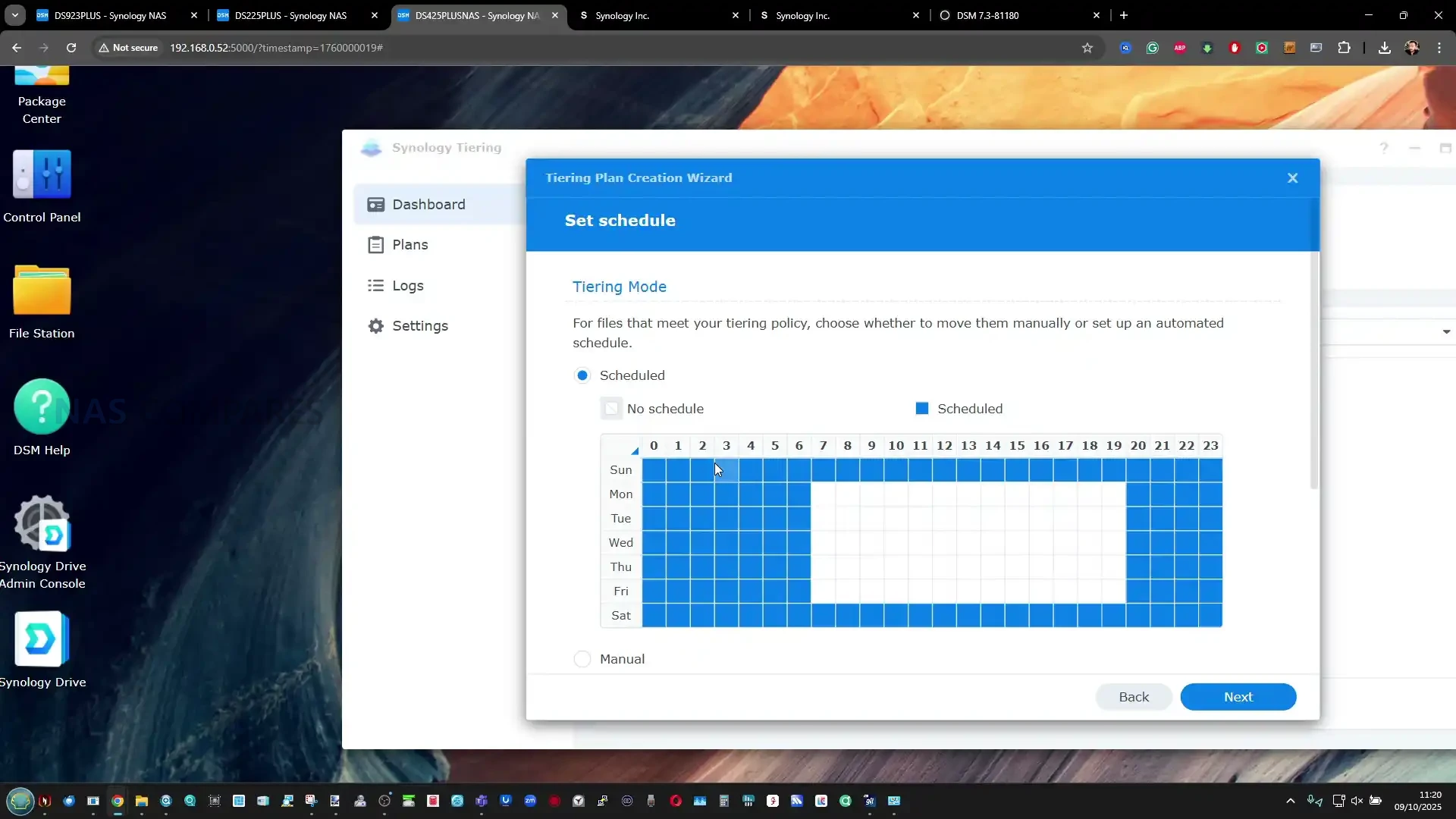Open File Station desktop icon

coord(42,290)
